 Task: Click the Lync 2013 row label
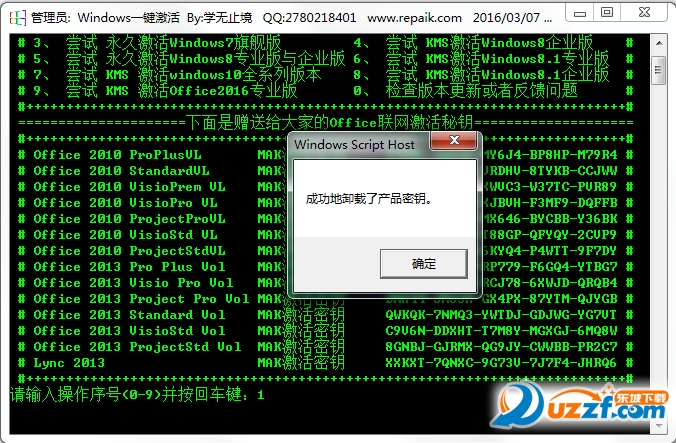[x=69, y=362]
